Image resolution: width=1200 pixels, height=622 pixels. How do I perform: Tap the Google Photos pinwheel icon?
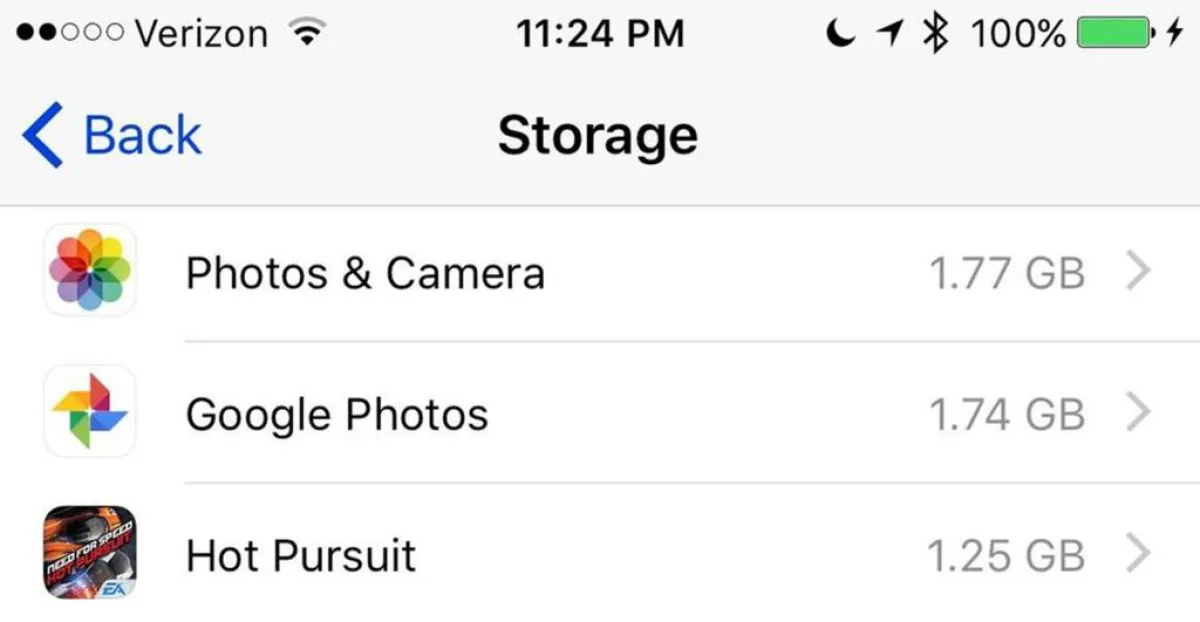click(x=90, y=412)
